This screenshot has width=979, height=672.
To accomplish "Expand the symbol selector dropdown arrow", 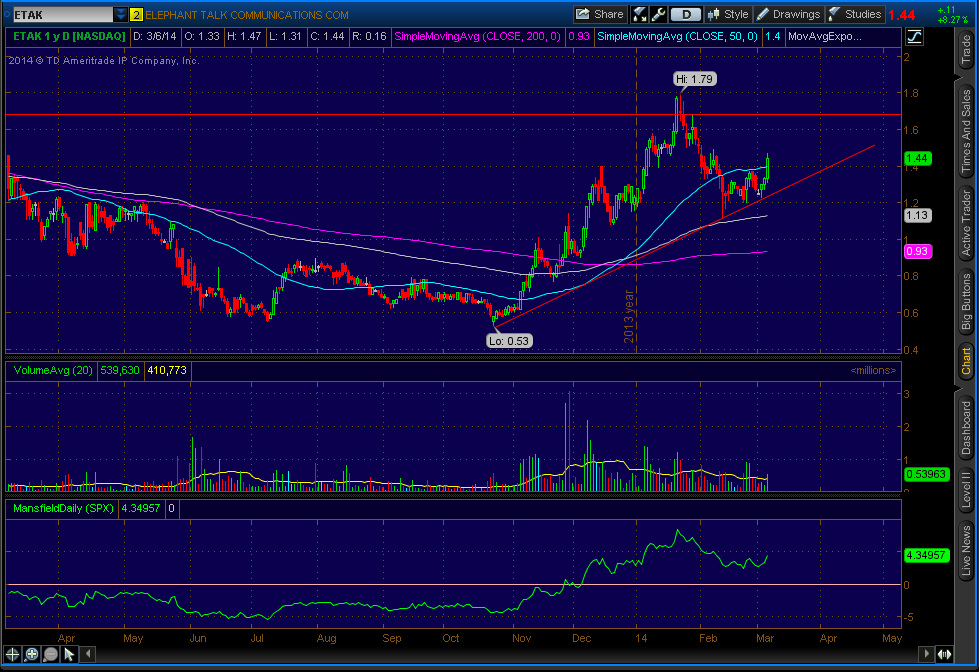I will click(121, 14).
